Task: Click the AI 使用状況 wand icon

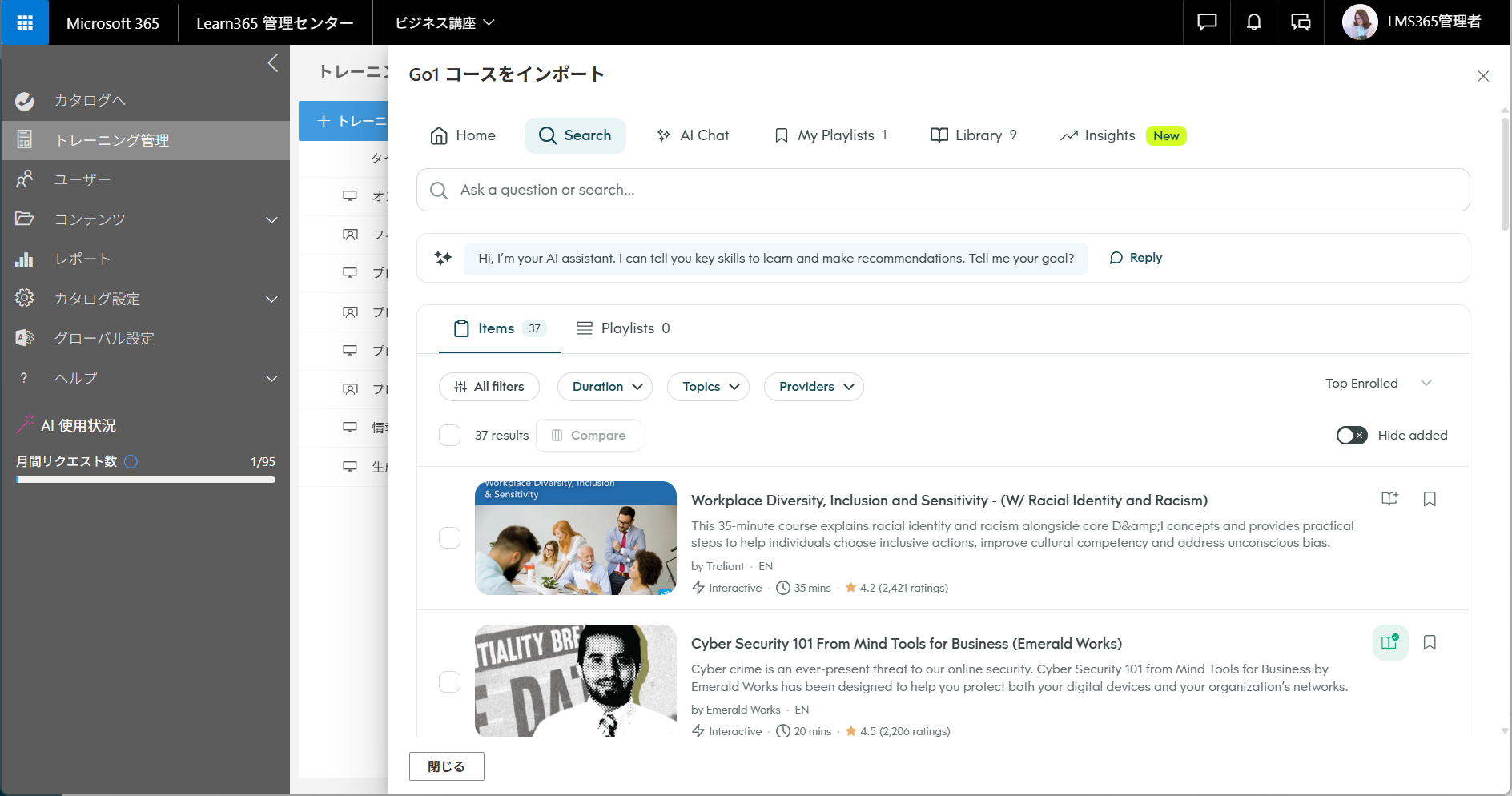Action: coord(26,424)
